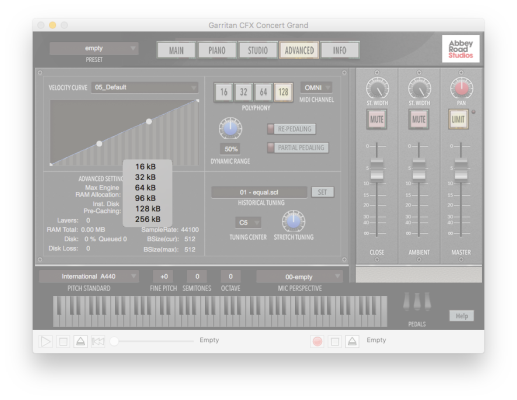Click the stop icon beside record button

(x=335, y=341)
